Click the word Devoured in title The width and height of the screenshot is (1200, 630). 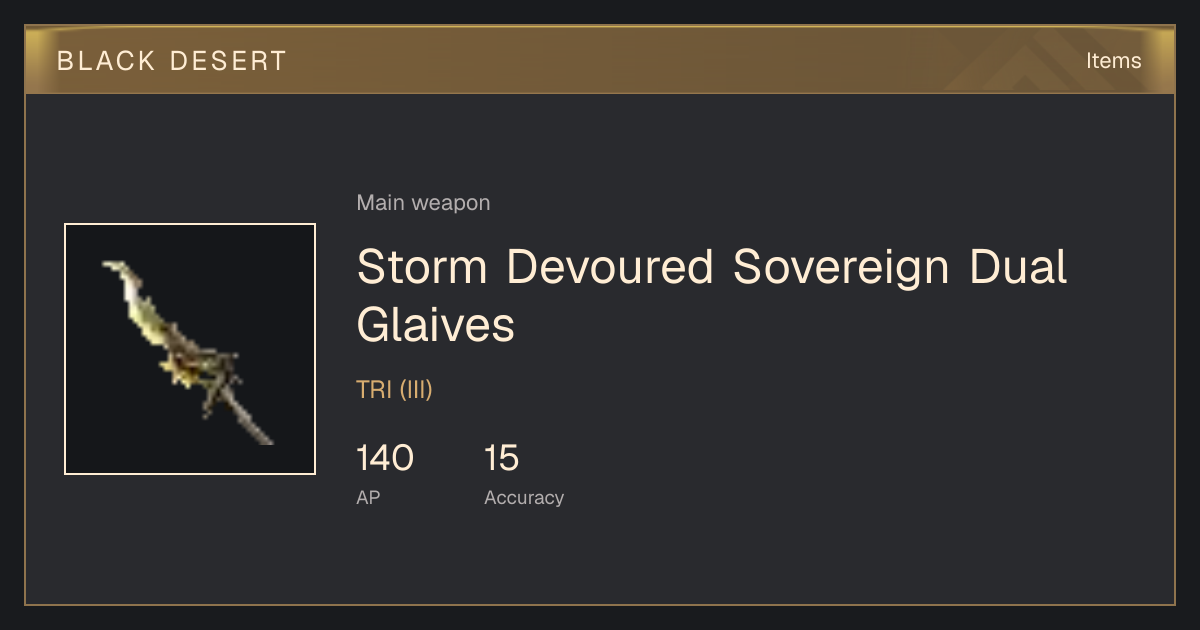point(610,267)
